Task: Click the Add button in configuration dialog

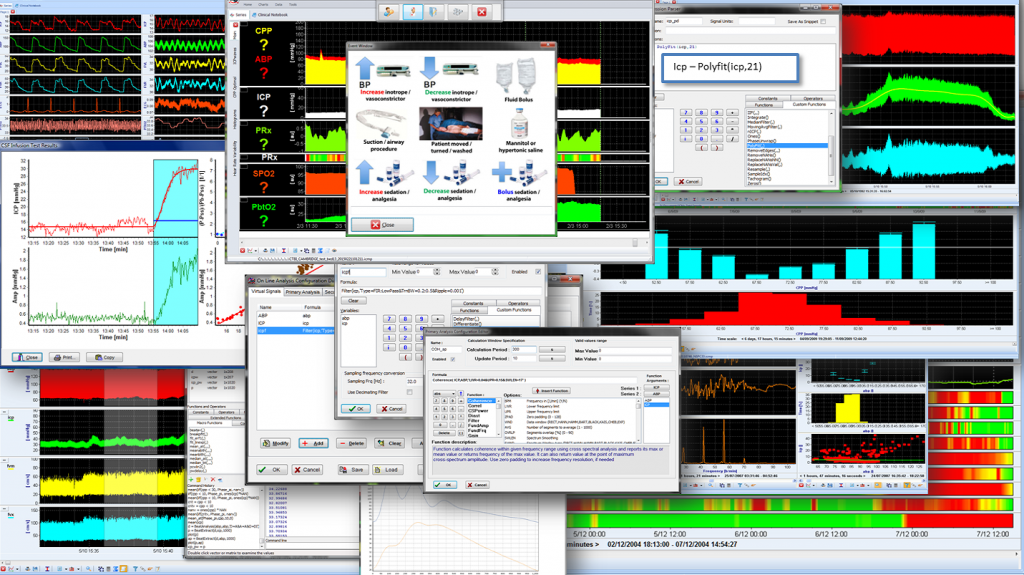Action: click(x=312, y=443)
